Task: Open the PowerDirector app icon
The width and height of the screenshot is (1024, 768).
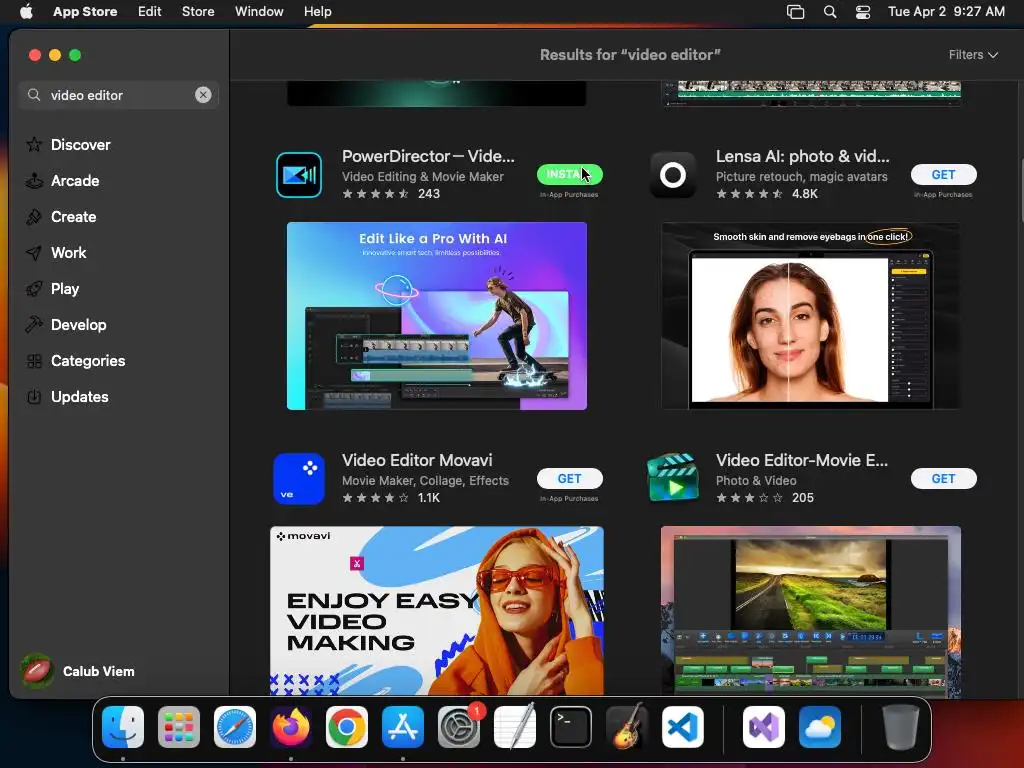Action: pos(299,174)
